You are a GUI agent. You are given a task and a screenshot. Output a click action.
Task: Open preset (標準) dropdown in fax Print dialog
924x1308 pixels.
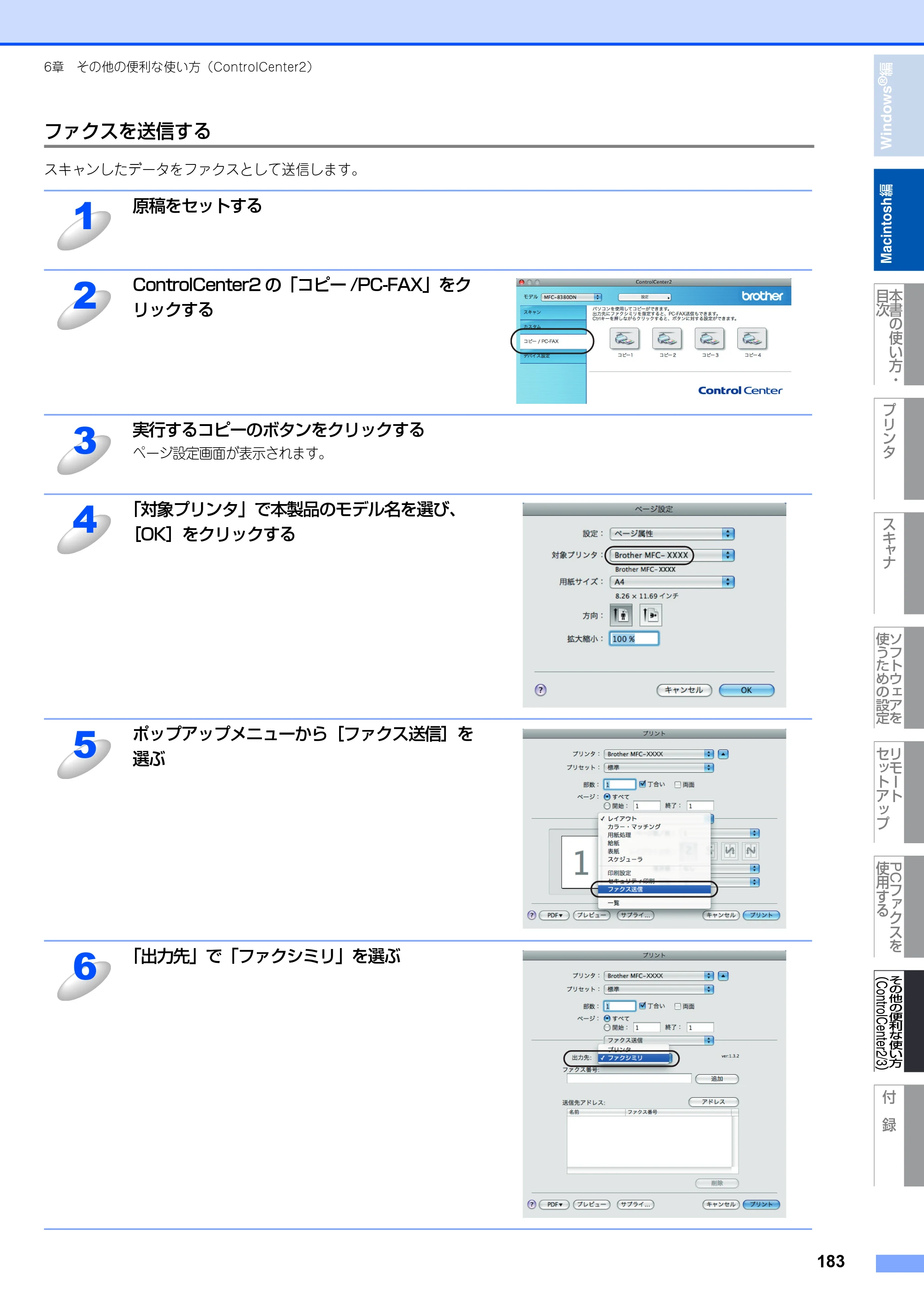tap(659, 989)
